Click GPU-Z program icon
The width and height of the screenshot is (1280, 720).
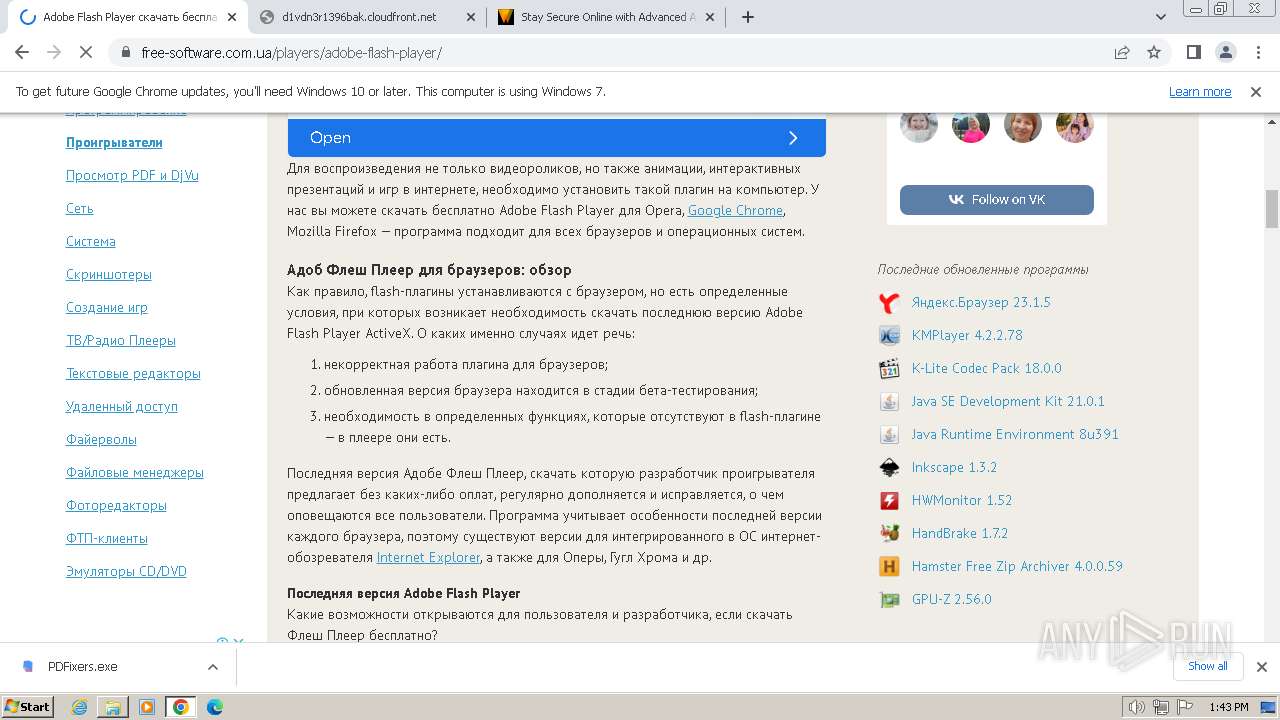click(x=889, y=599)
